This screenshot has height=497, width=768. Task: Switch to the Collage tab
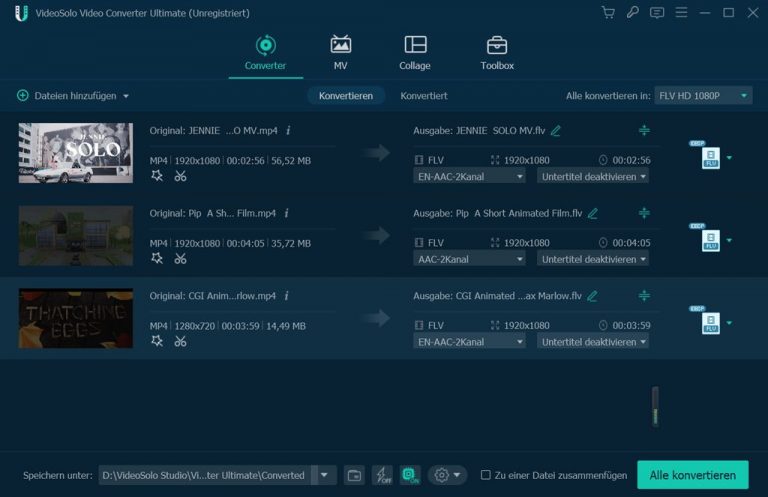tap(415, 53)
